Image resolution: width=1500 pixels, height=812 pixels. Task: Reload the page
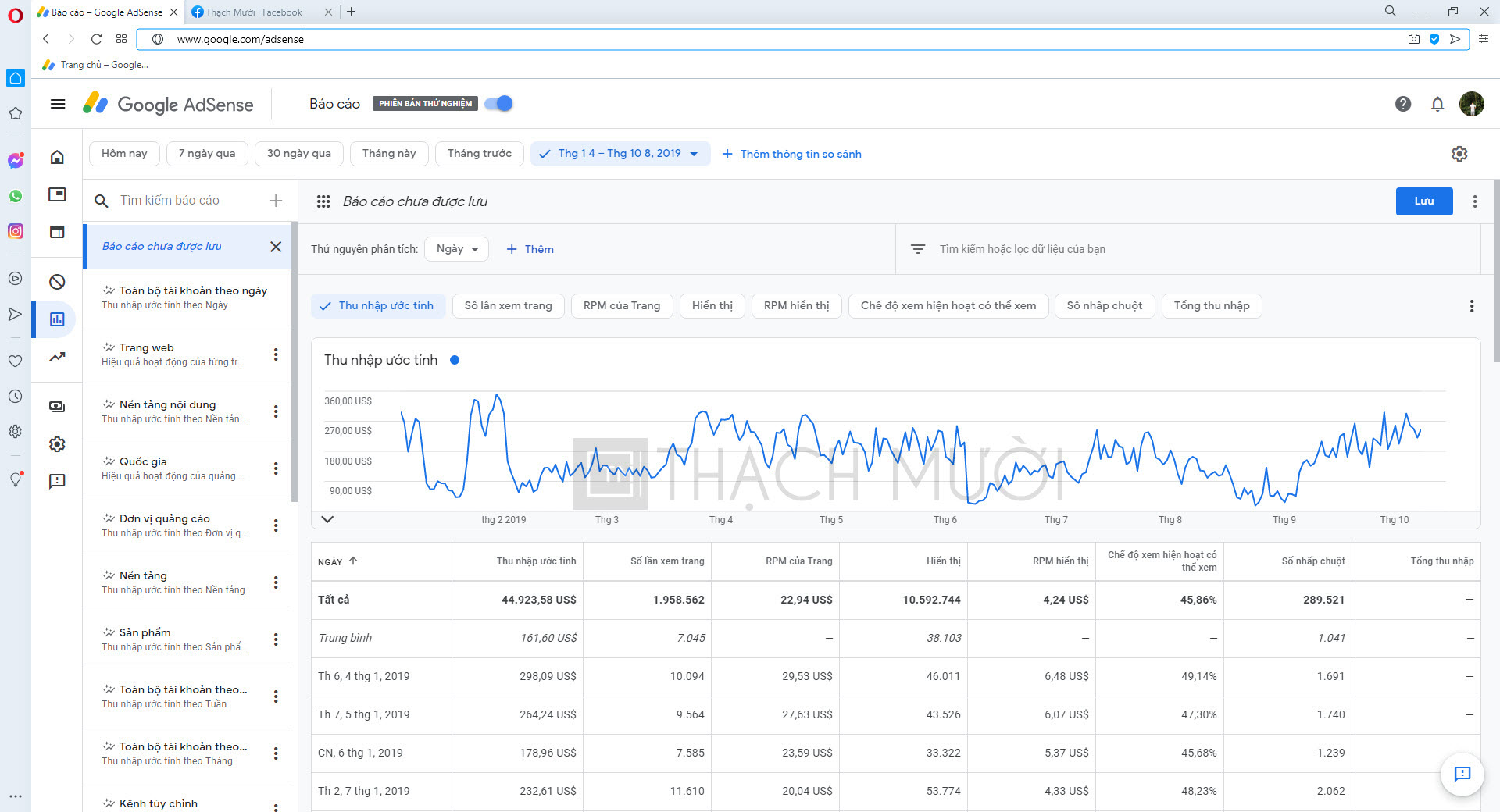(x=96, y=39)
